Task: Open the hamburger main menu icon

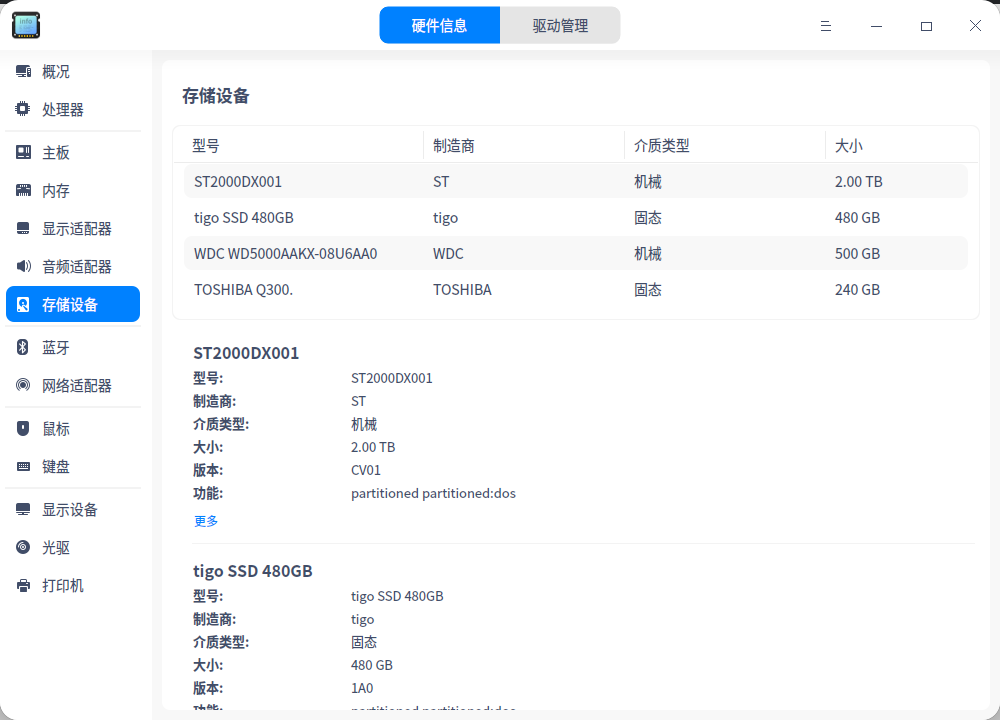Action: [826, 26]
